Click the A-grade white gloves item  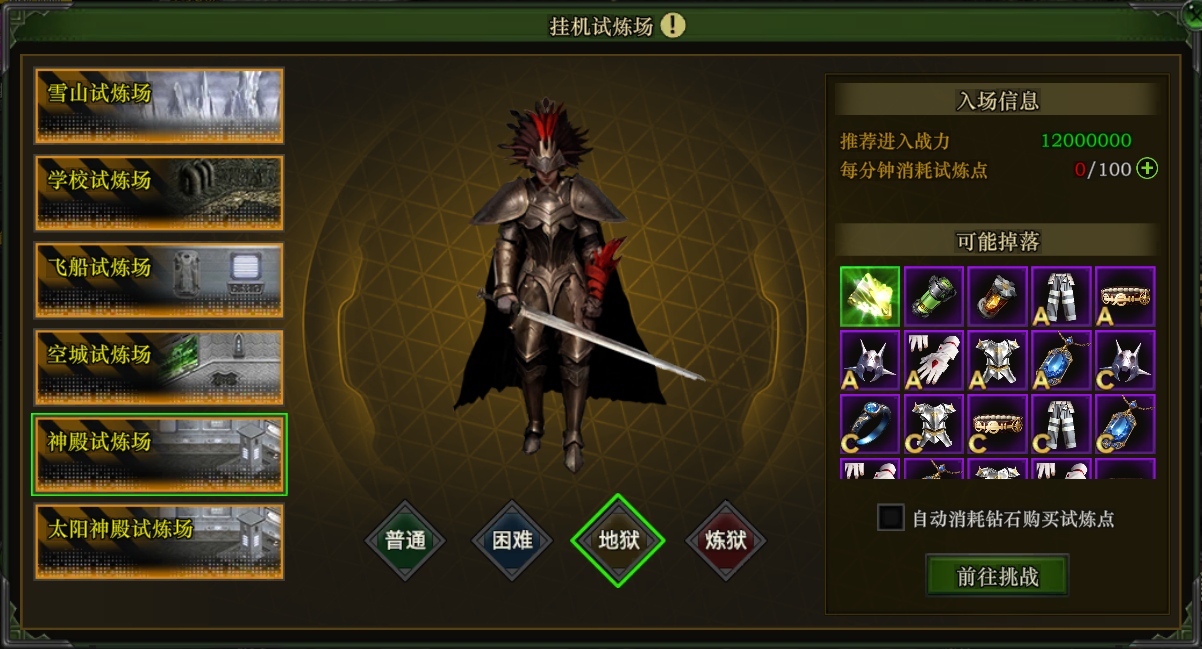[x=934, y=360]
